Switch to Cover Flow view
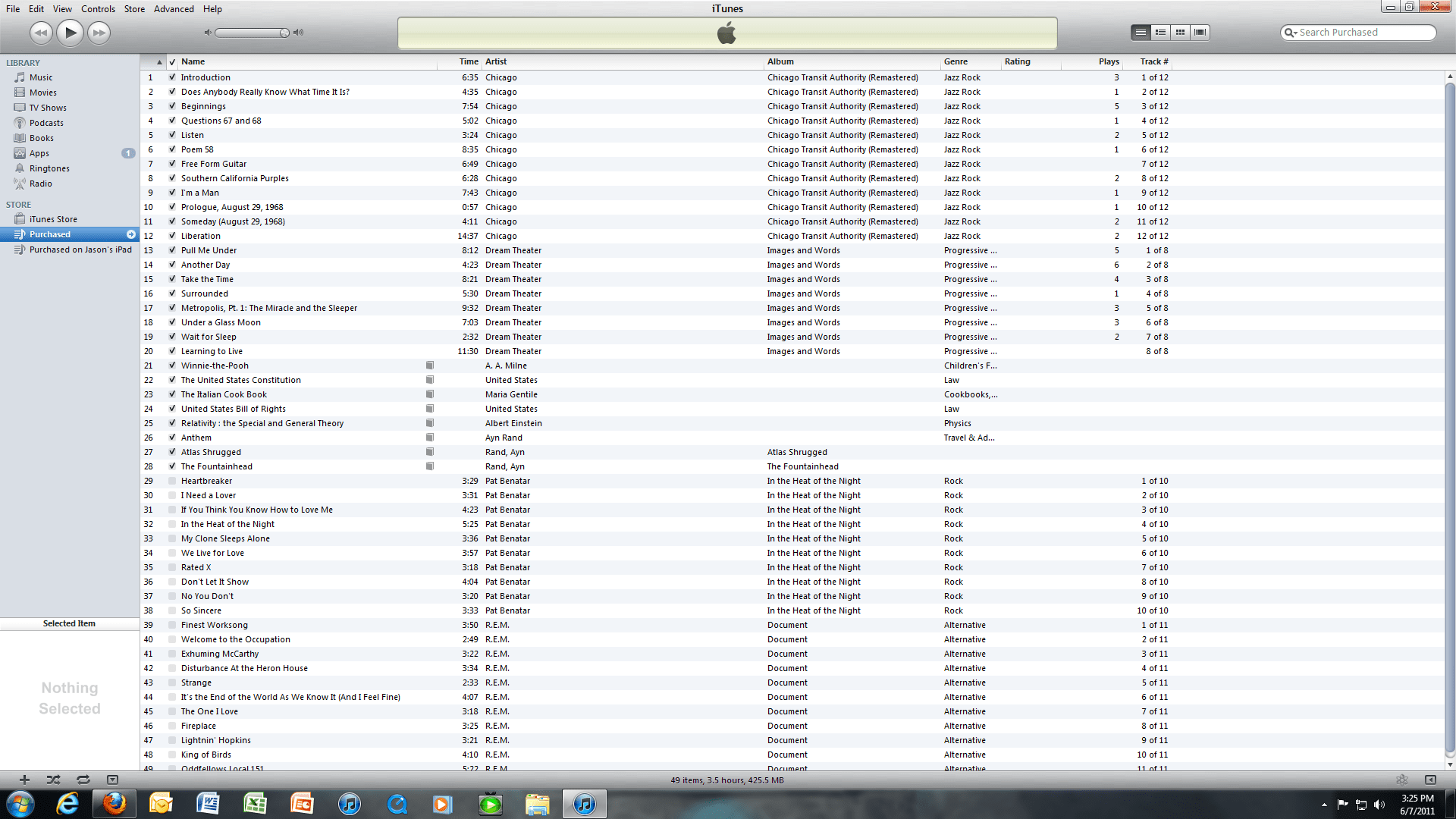This screenshot has width=1456, height=819. [1200, 33]
